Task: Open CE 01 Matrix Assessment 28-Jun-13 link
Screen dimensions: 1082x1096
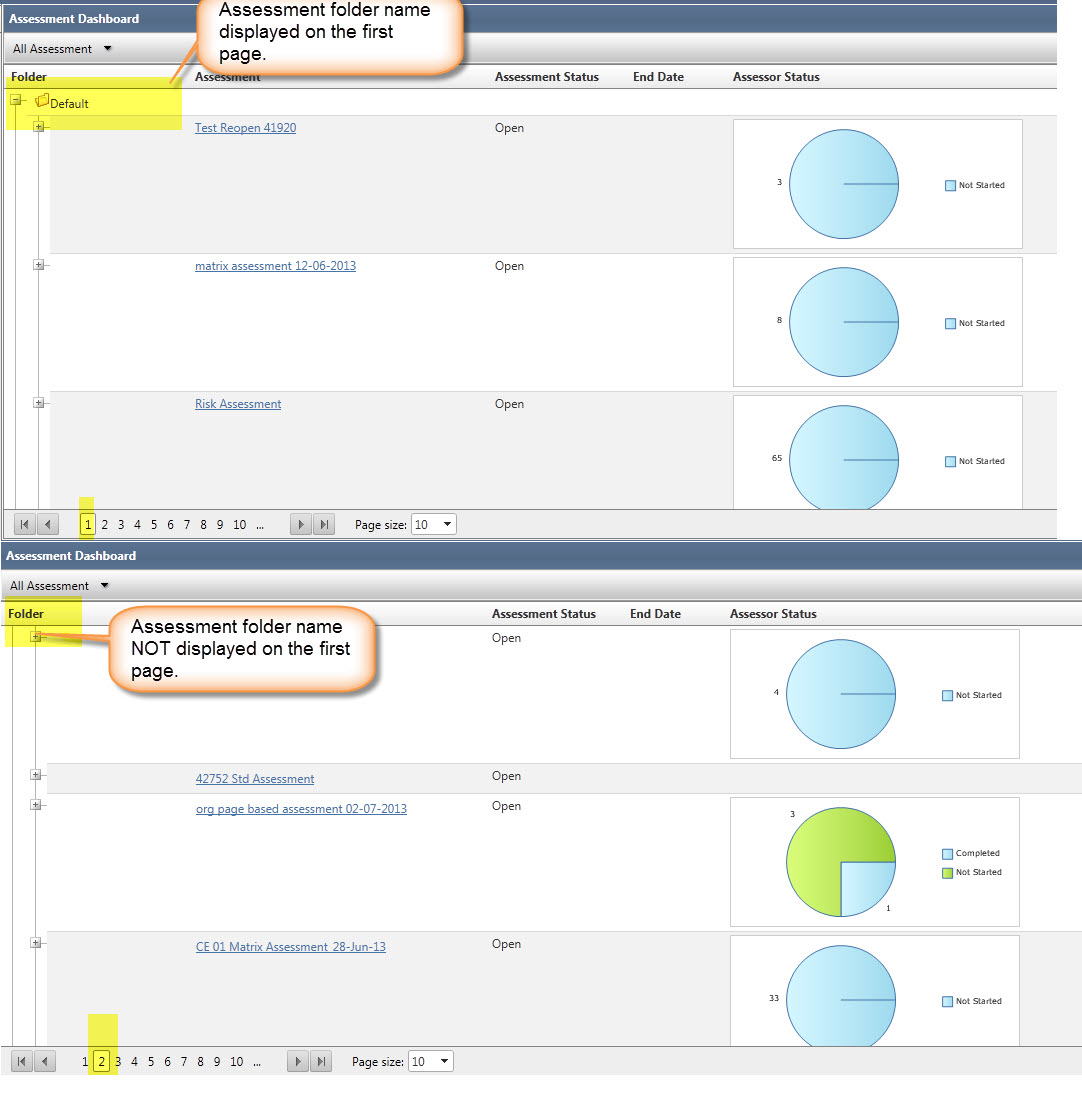Action: coord(291,946)
